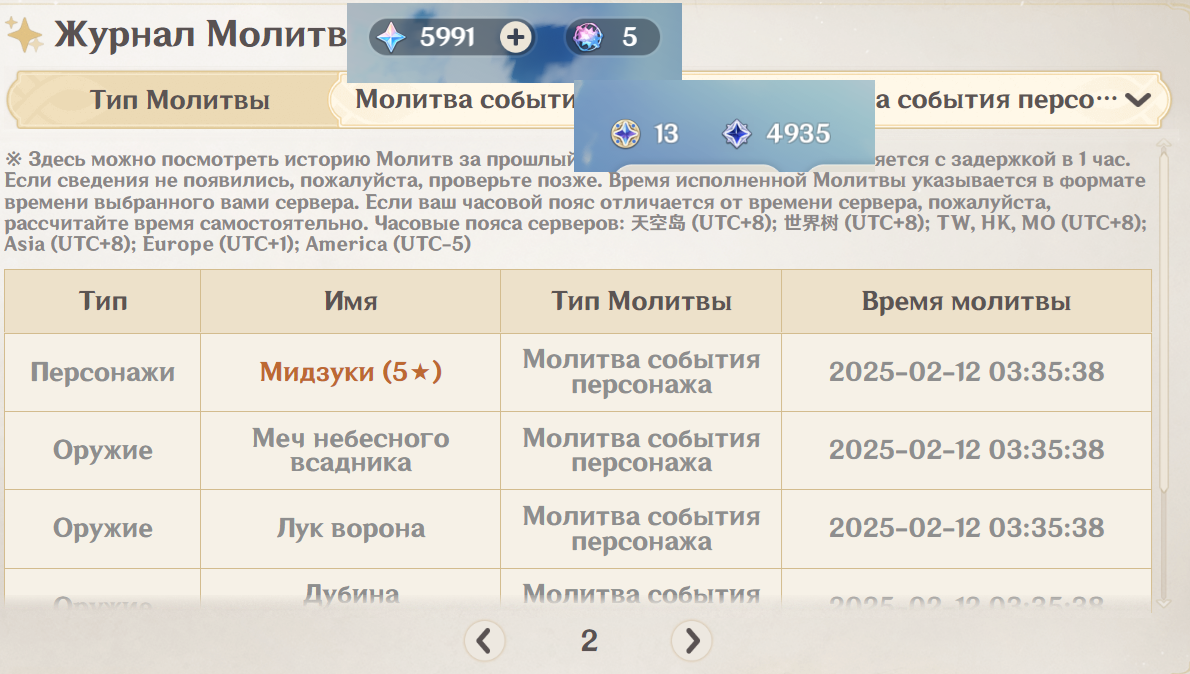Click the primogem icon beside 5991

point(392,37)
